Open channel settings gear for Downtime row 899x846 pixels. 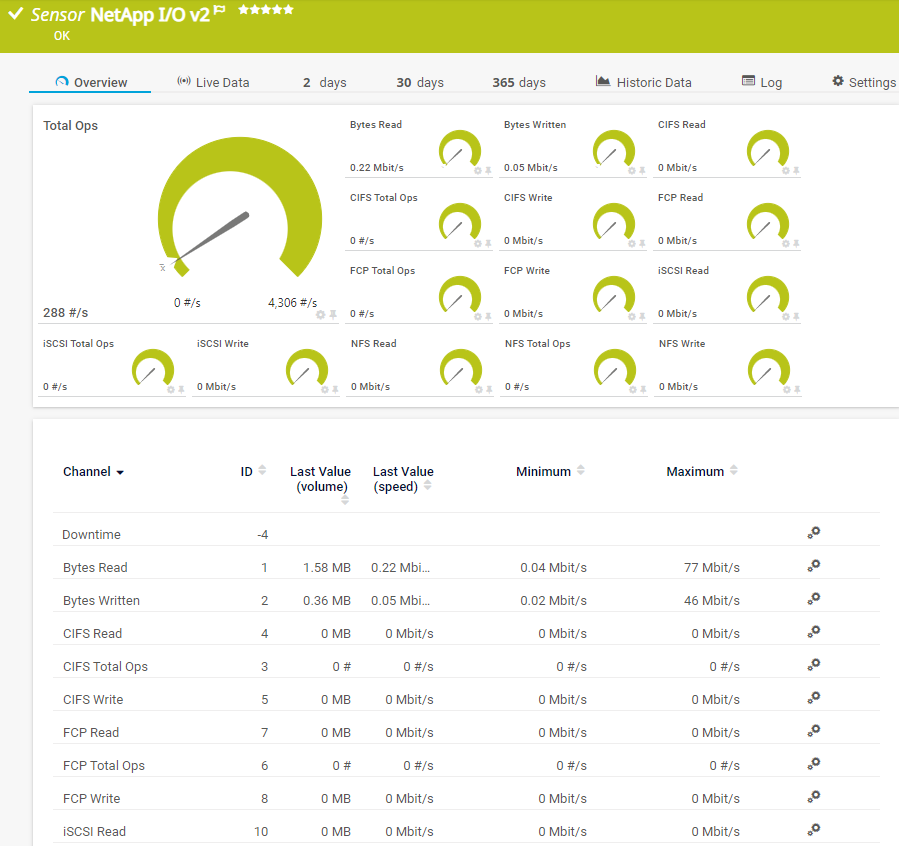pyautogui.click(x=814, y=533)
